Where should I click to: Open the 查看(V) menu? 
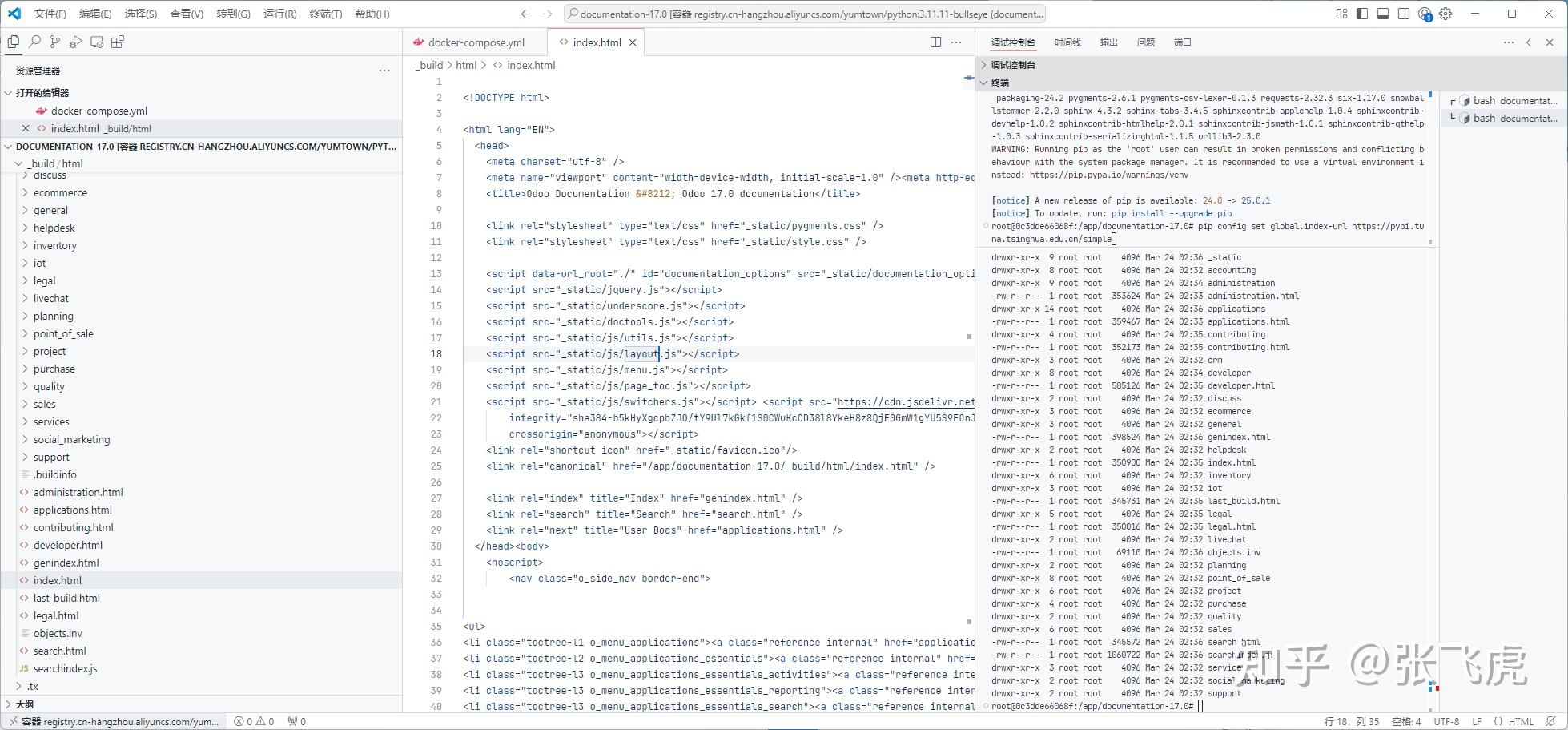[187, 14]
